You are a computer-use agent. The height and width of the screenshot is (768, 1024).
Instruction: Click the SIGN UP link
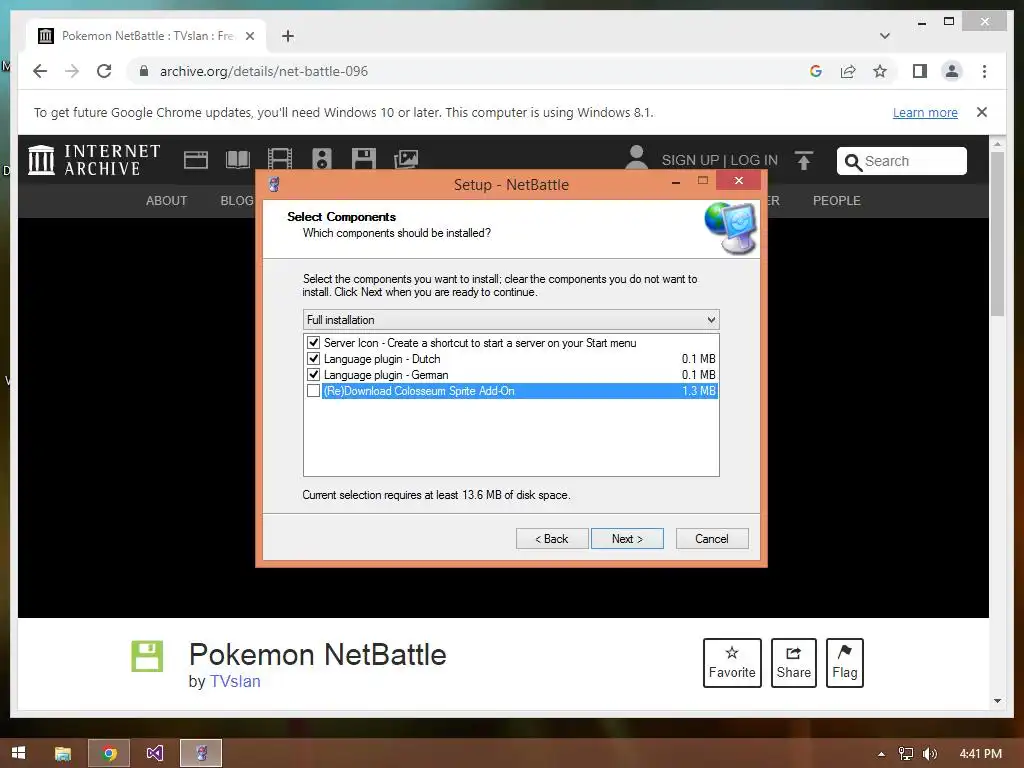point(690,160)
